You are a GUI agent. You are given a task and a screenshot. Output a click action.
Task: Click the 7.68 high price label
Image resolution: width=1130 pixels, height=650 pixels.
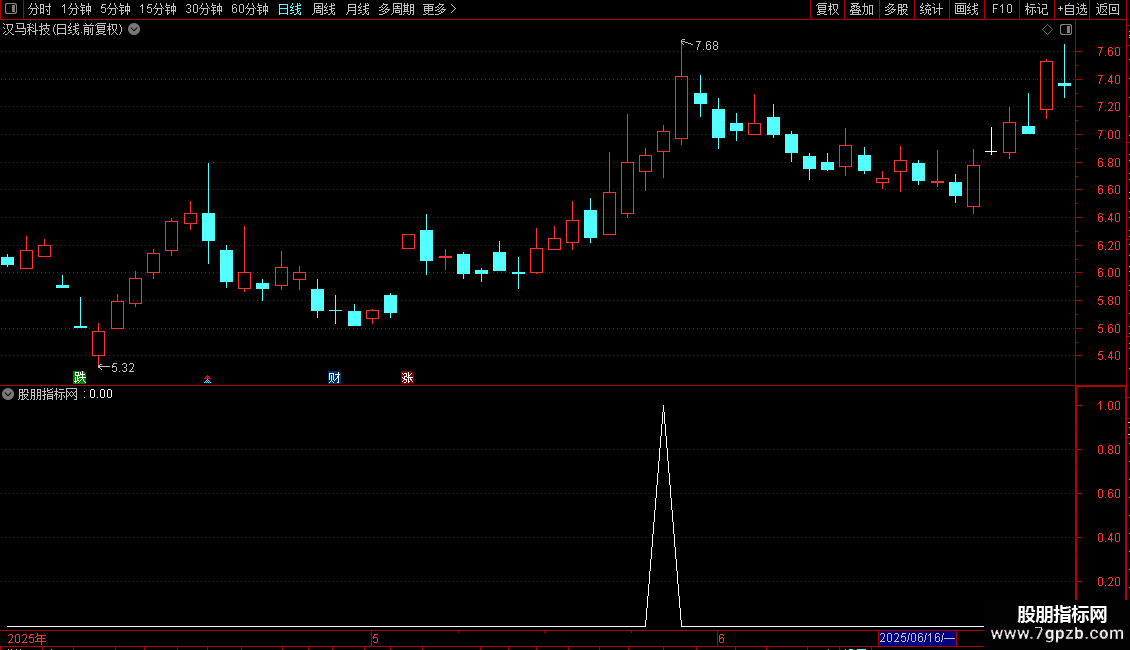[706, 46]
